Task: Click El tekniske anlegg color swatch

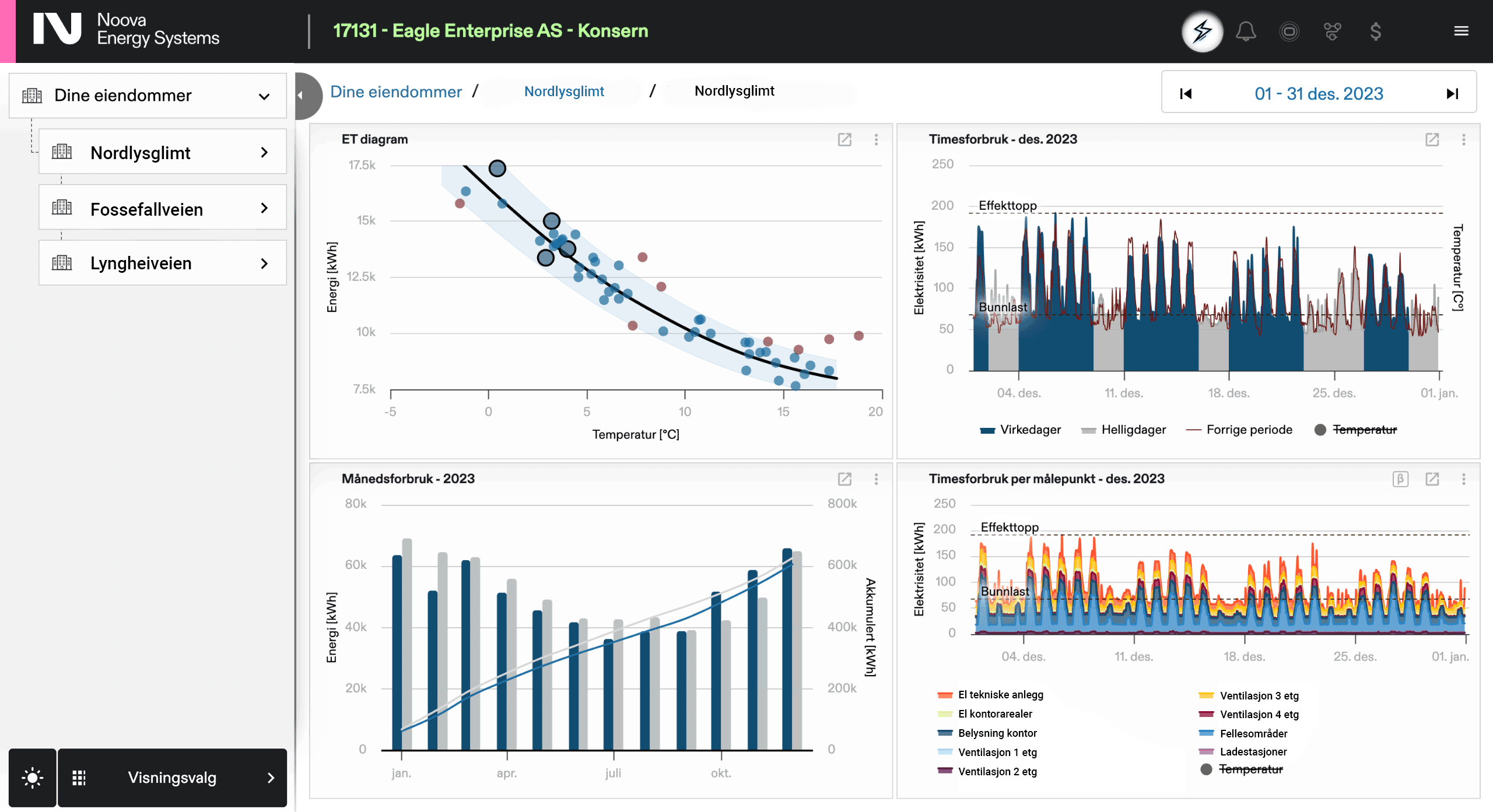Action: (945, 695)
